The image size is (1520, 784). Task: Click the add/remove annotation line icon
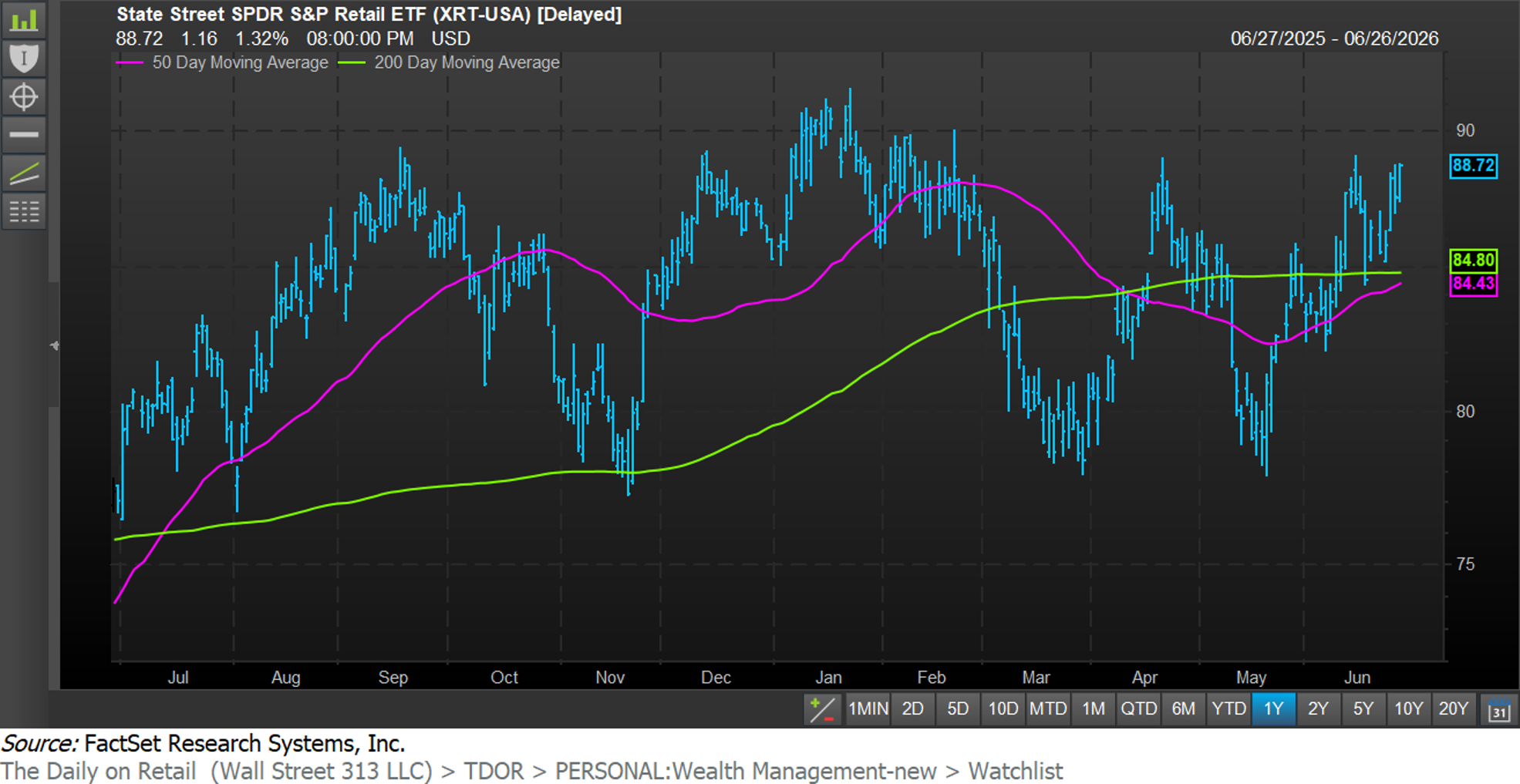tap(821, 709)
